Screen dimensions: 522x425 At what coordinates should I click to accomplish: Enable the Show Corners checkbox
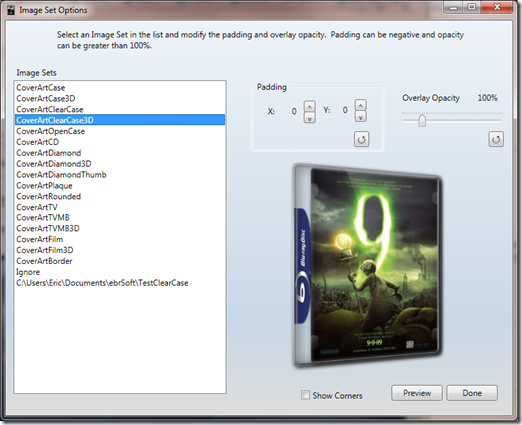click(x=305, y=395)
